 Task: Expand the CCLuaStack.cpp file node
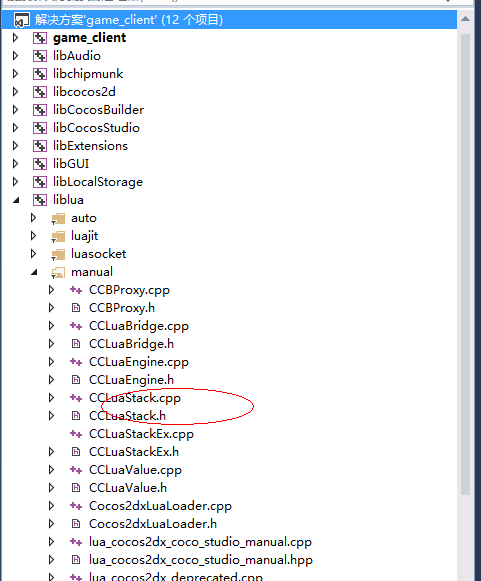[52, 398]
